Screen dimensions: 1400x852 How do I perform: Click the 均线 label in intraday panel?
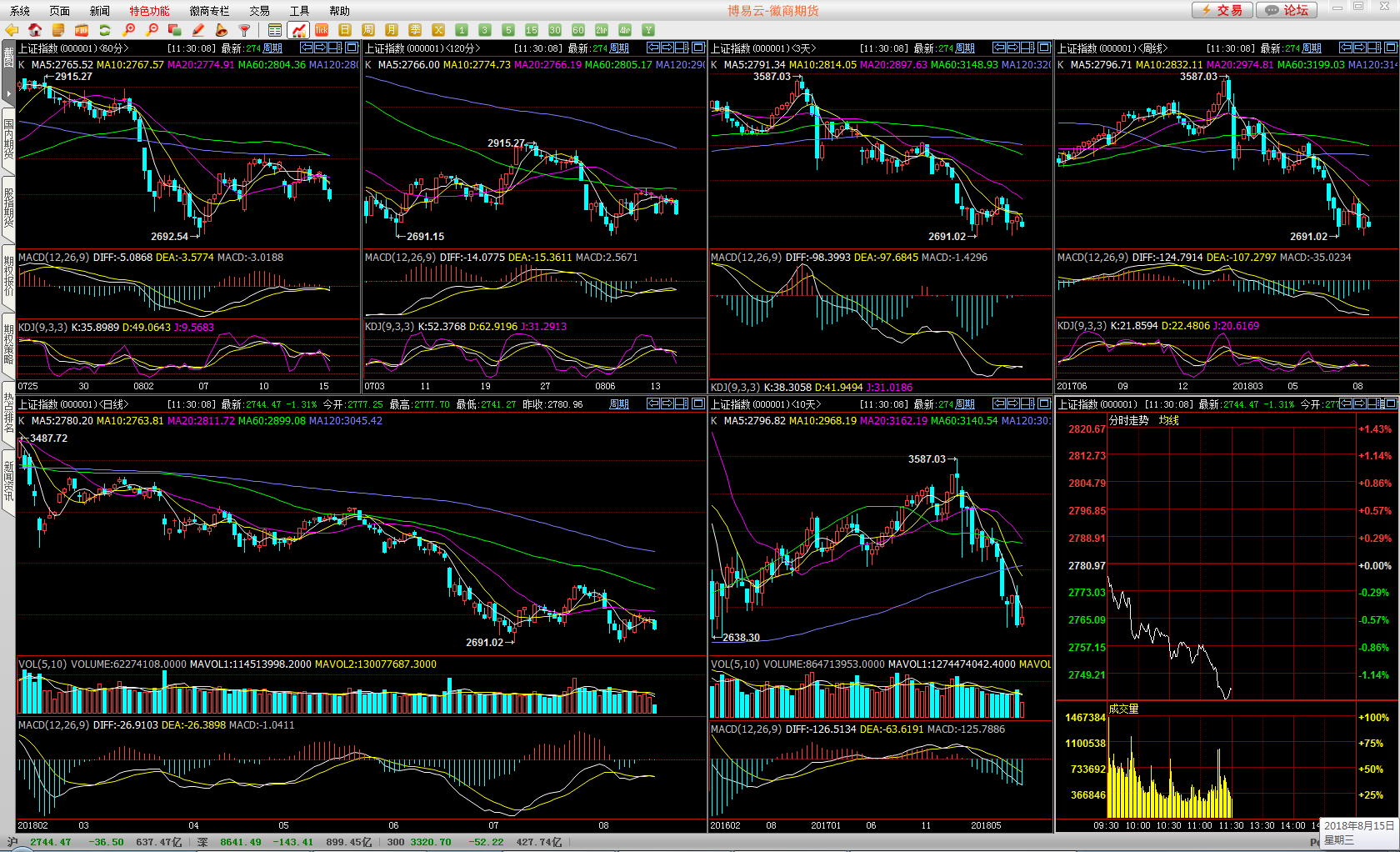[1168, 421]
